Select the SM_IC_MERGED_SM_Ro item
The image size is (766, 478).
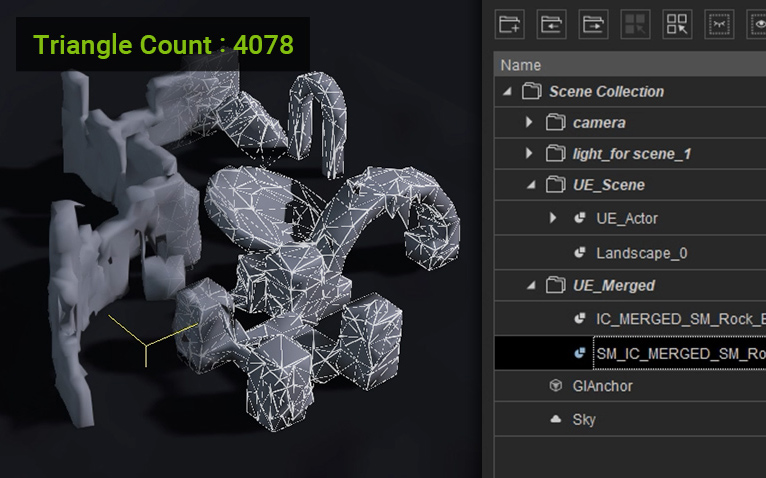coord(680,353)
